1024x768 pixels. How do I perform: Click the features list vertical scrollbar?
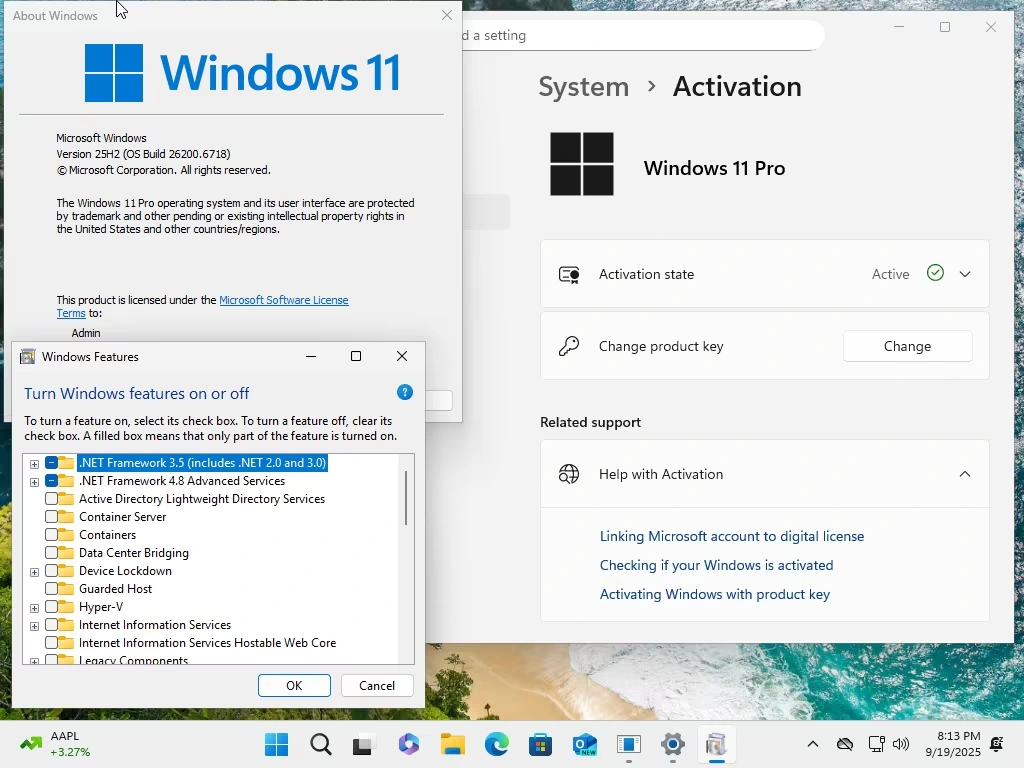(x=406, y=497)
